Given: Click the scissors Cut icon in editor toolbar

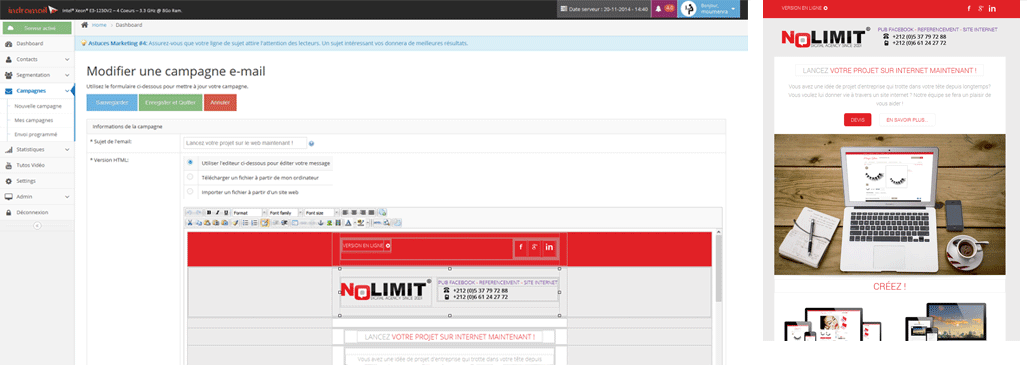Looking at the screenshot, I should 190,223.
